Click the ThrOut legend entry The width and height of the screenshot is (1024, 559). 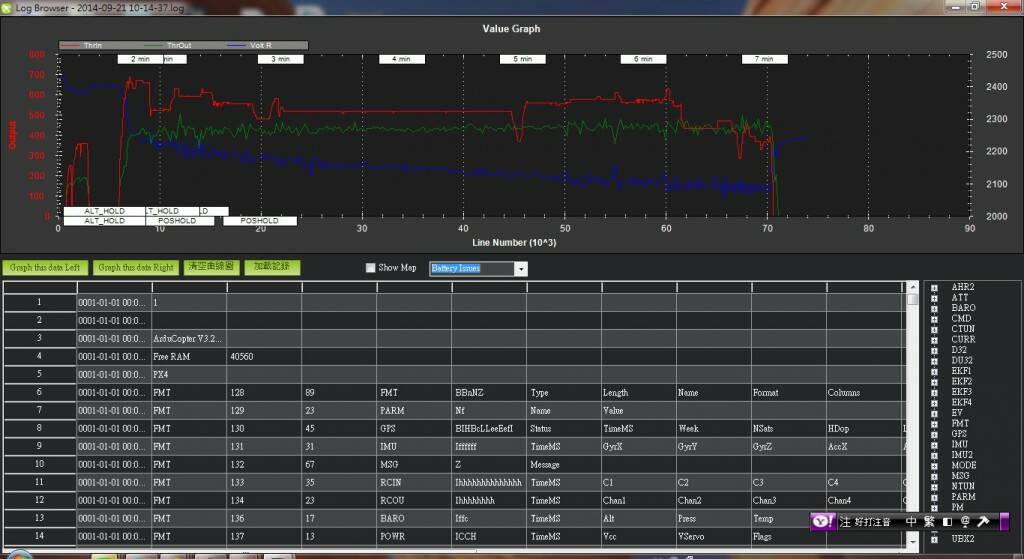167,46
